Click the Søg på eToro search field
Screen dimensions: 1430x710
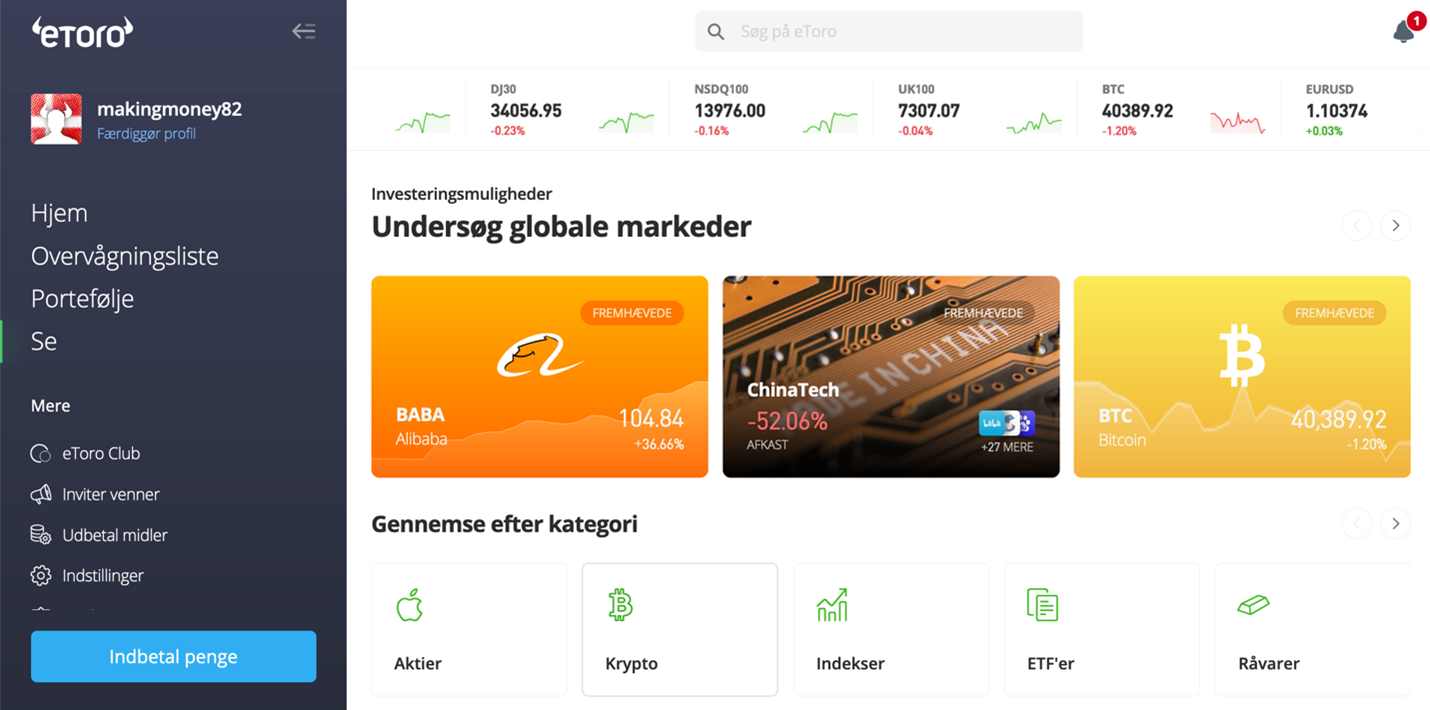pyautogui.click(x=889, y=32)
